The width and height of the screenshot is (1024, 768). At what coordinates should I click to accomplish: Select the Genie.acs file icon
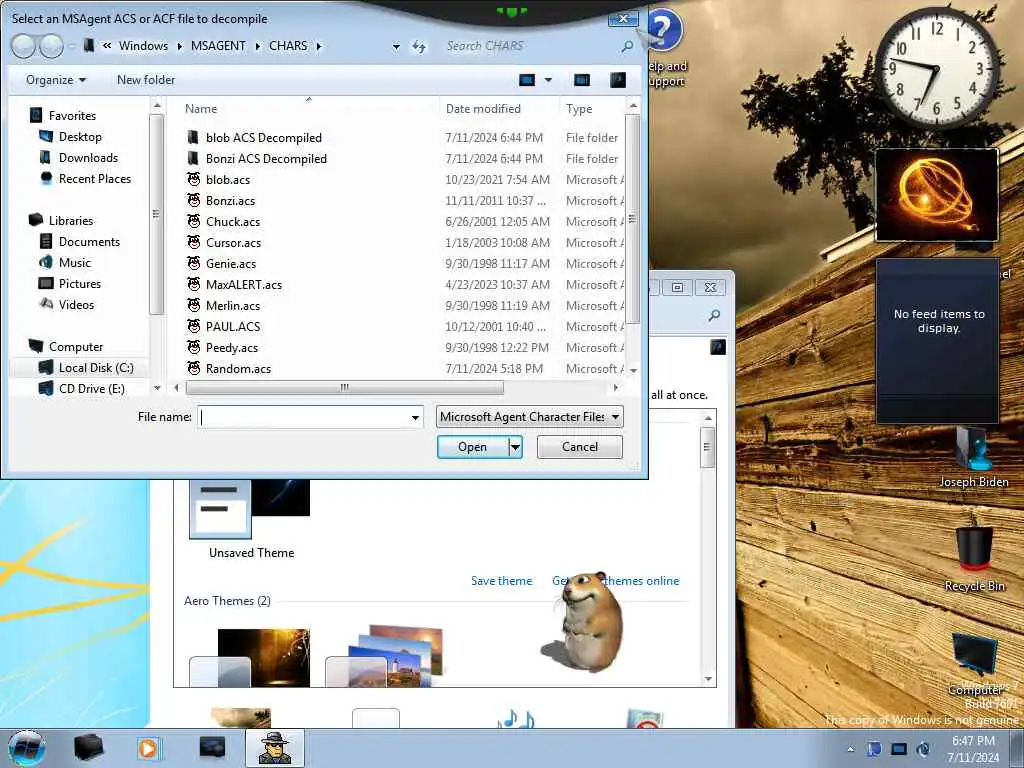pyautogui.click(x=194, y=263)
